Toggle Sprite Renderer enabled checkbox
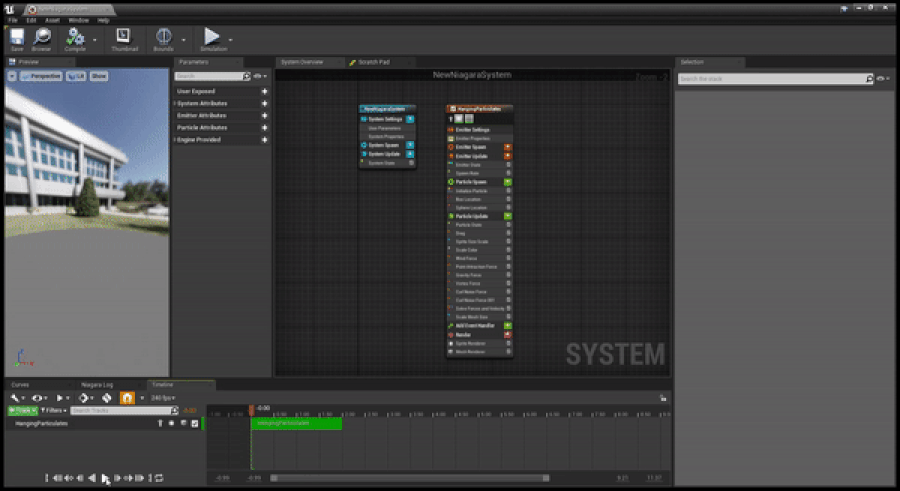This screenshot has height=491, width=900. point(508,343)
